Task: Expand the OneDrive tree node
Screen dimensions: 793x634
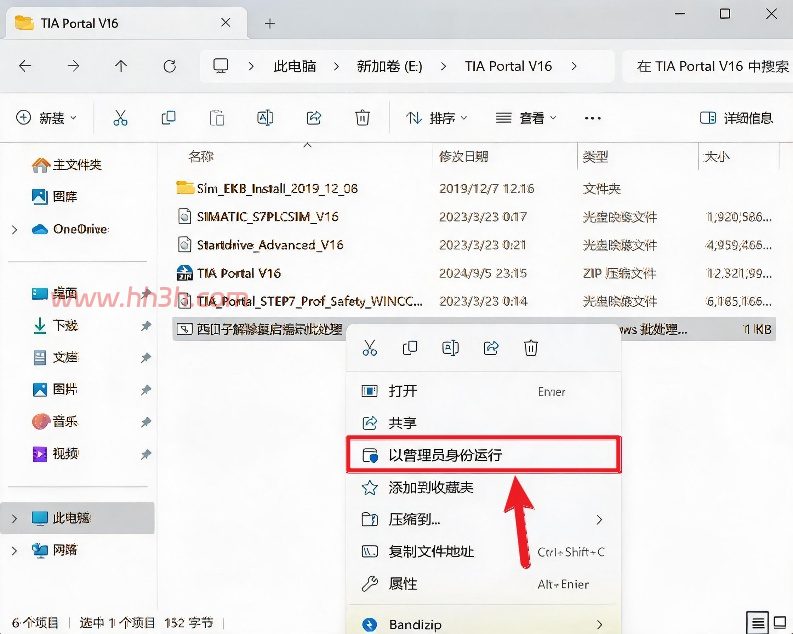Action: tap(14, 230)
